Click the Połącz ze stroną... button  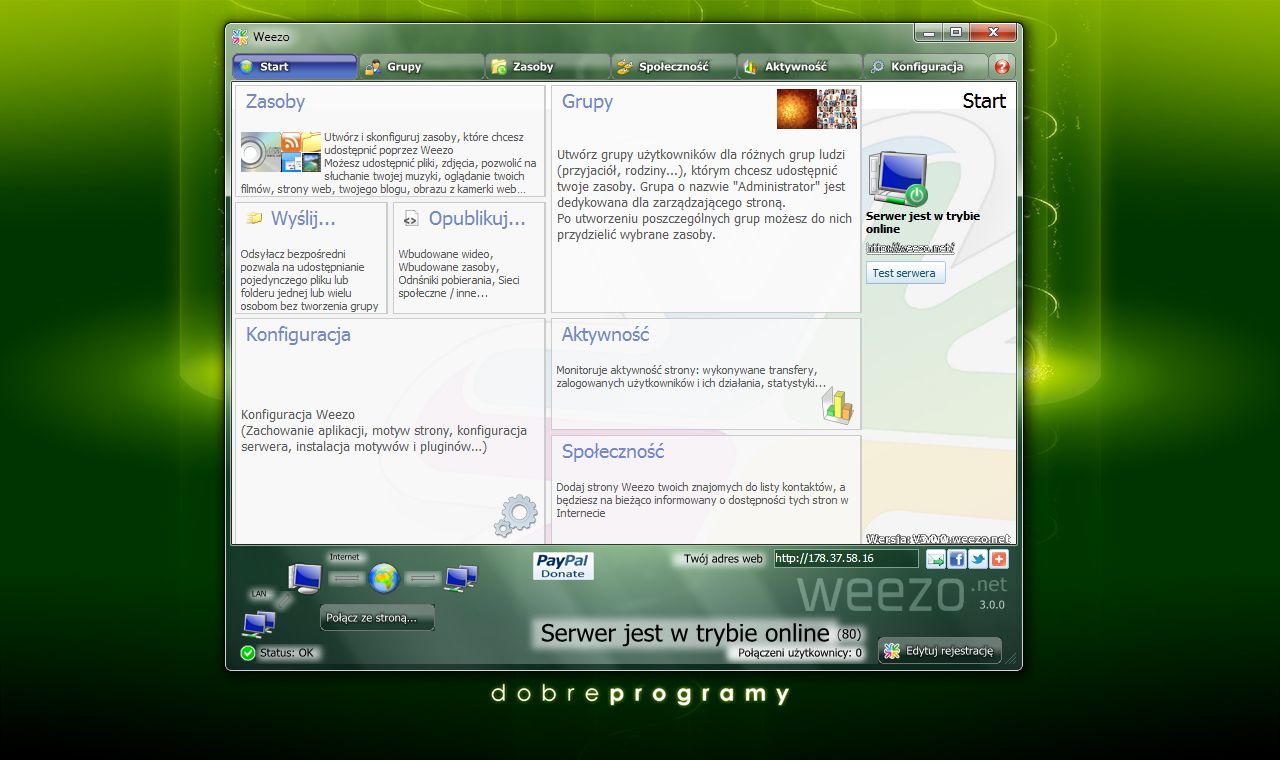coord(377,618)
